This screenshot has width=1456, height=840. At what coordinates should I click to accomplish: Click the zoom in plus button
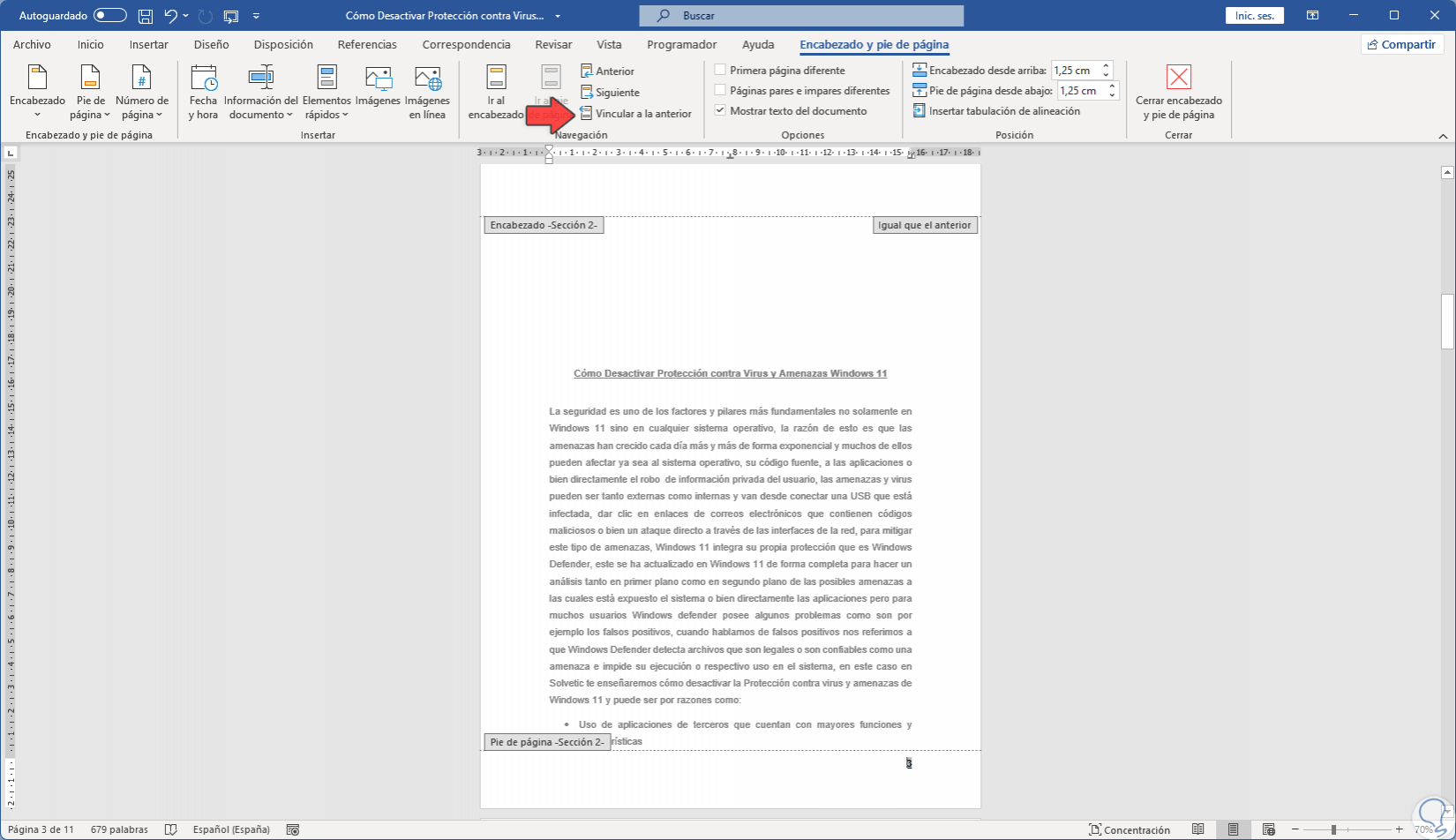(1399, 829)
